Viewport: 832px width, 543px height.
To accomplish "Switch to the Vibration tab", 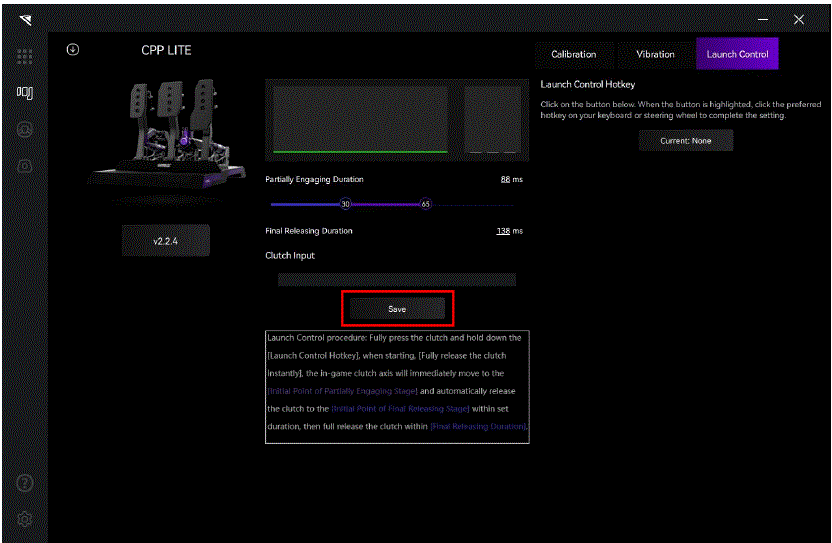I will [x=655, y=54].
